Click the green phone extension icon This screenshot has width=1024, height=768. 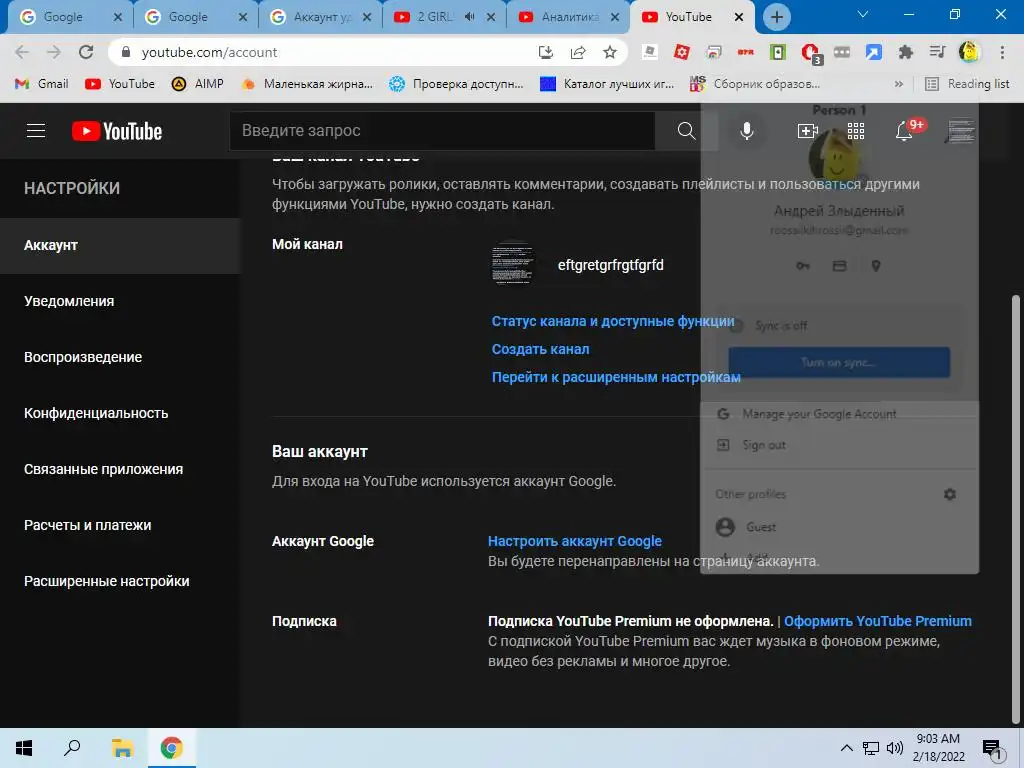[778, 52]
